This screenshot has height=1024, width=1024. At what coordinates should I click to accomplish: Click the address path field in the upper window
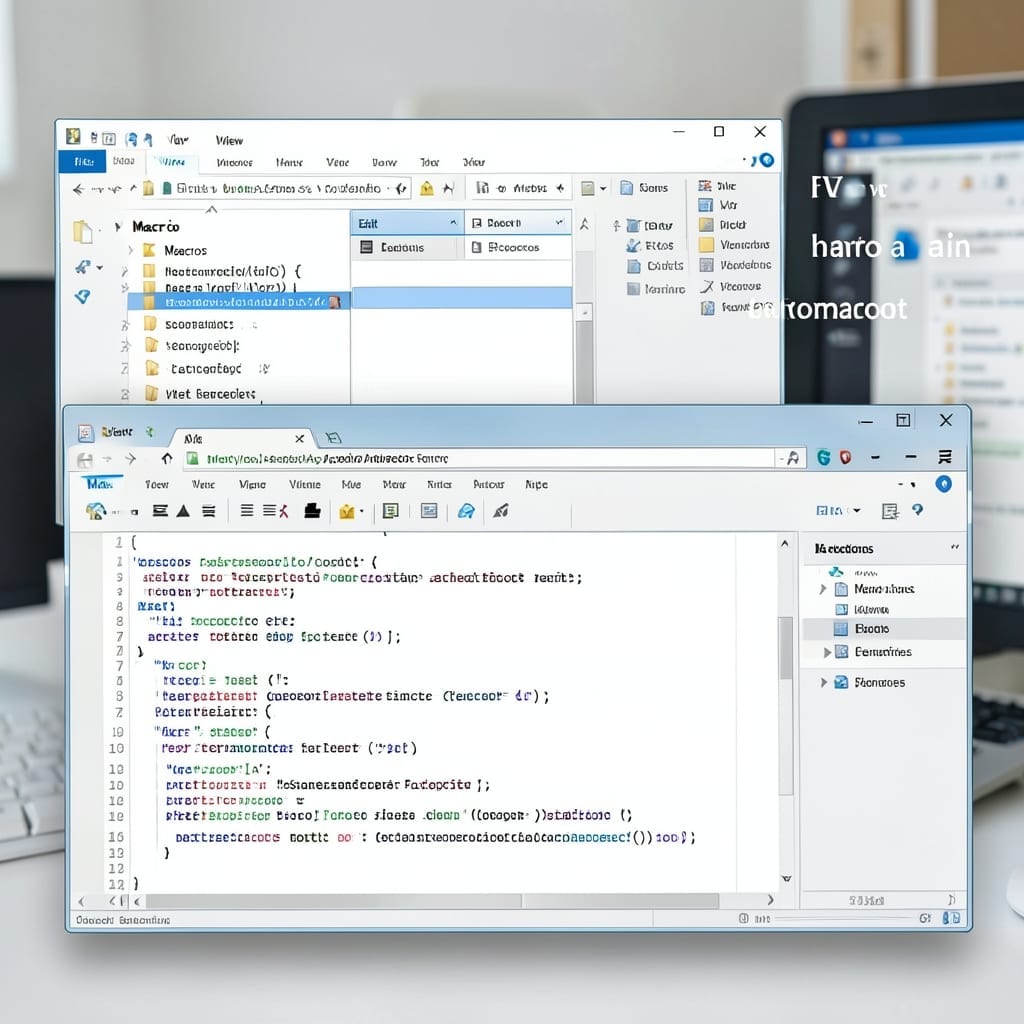click(x=285, y=189)
